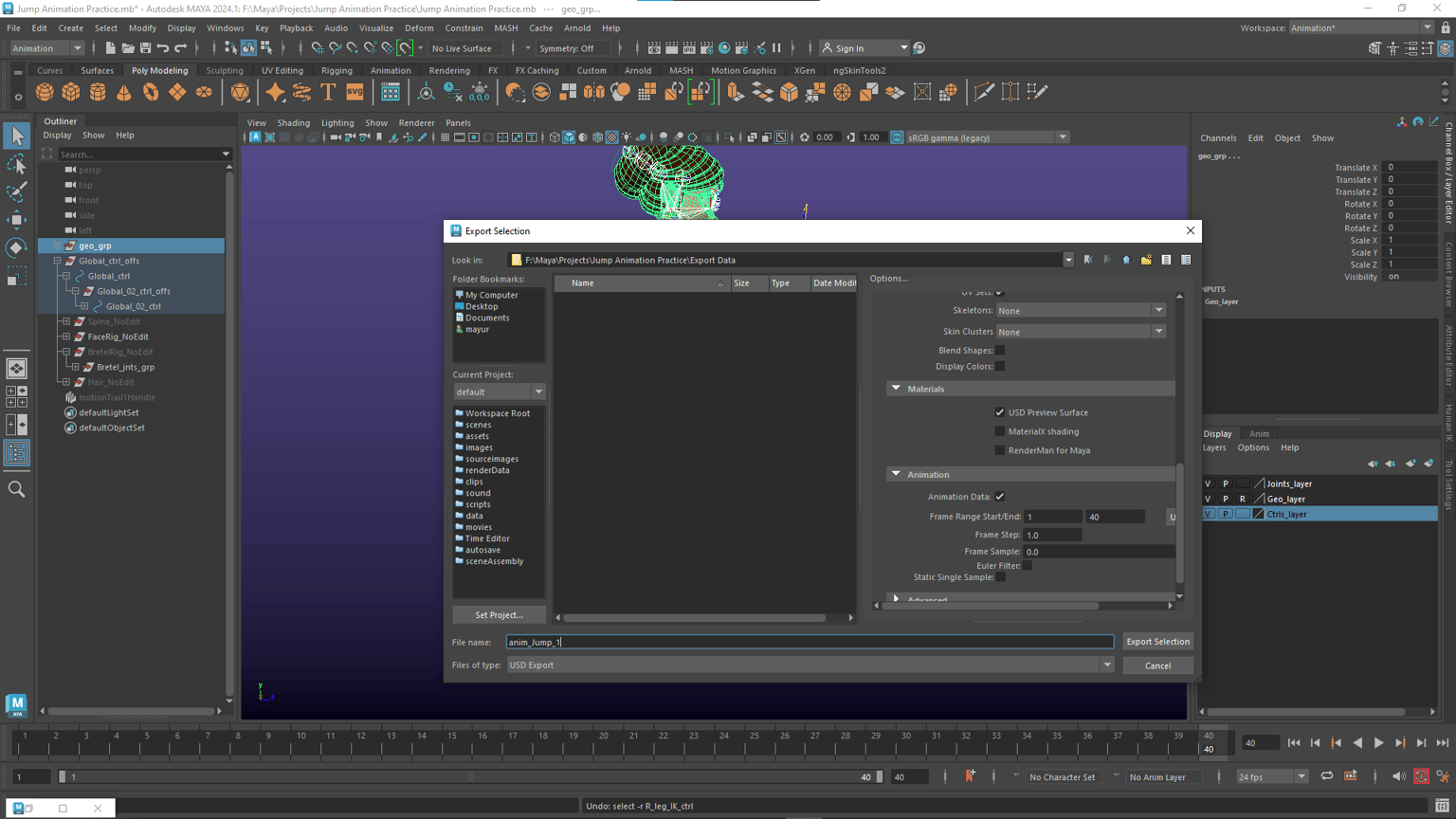1456x819 pixels.
Task: Check MaterialX shading option
Action: point(1000,431)
